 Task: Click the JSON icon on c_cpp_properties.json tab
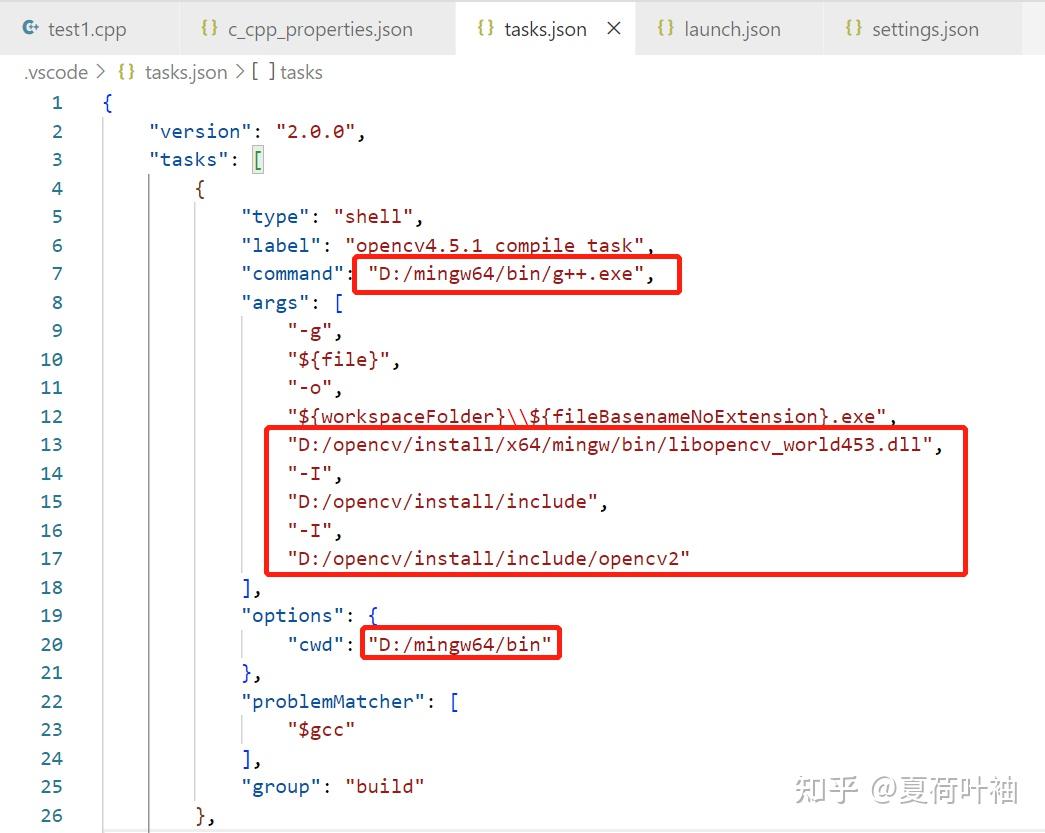(207, 29)
